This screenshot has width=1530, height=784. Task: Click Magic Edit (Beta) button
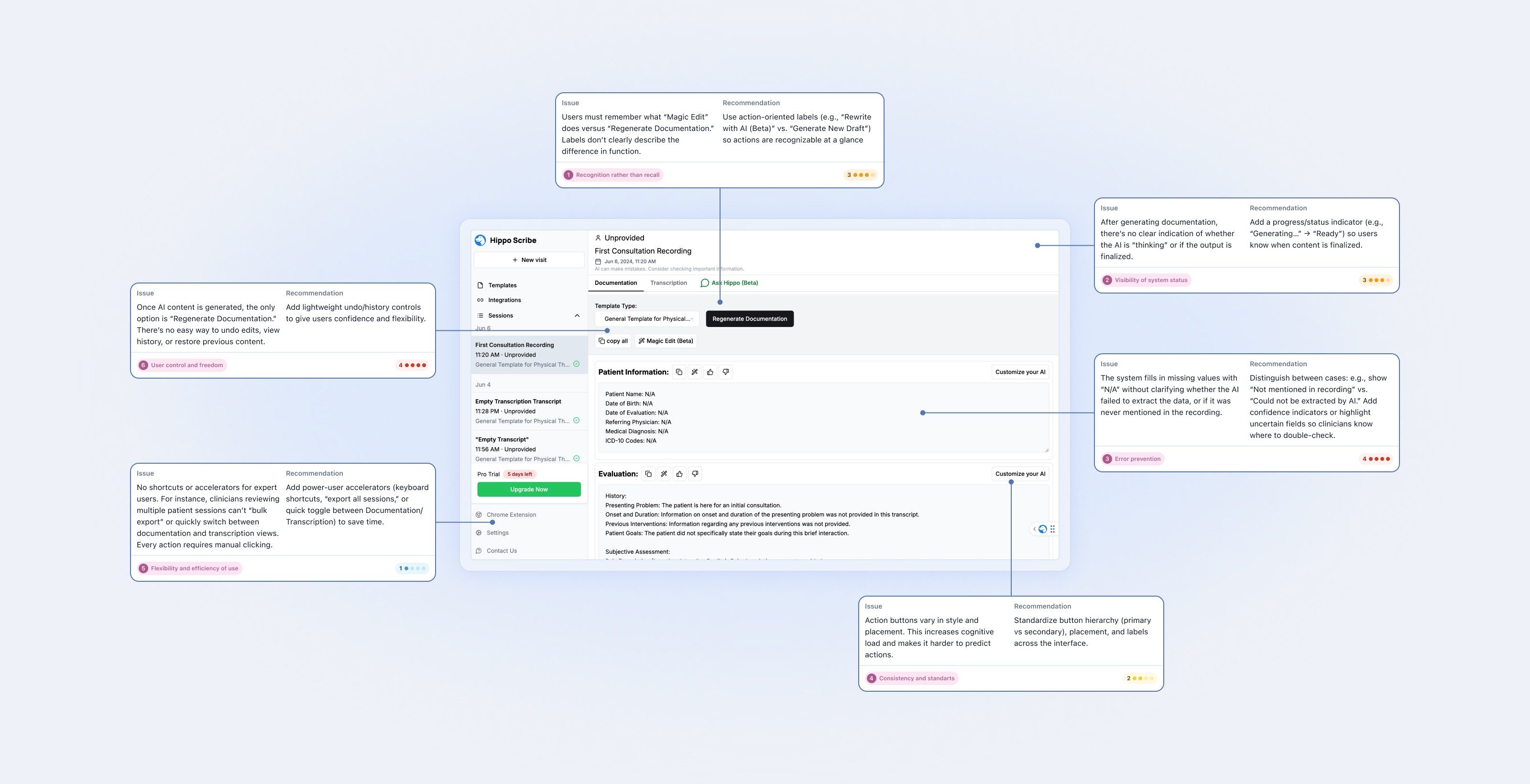pos(665,341)
